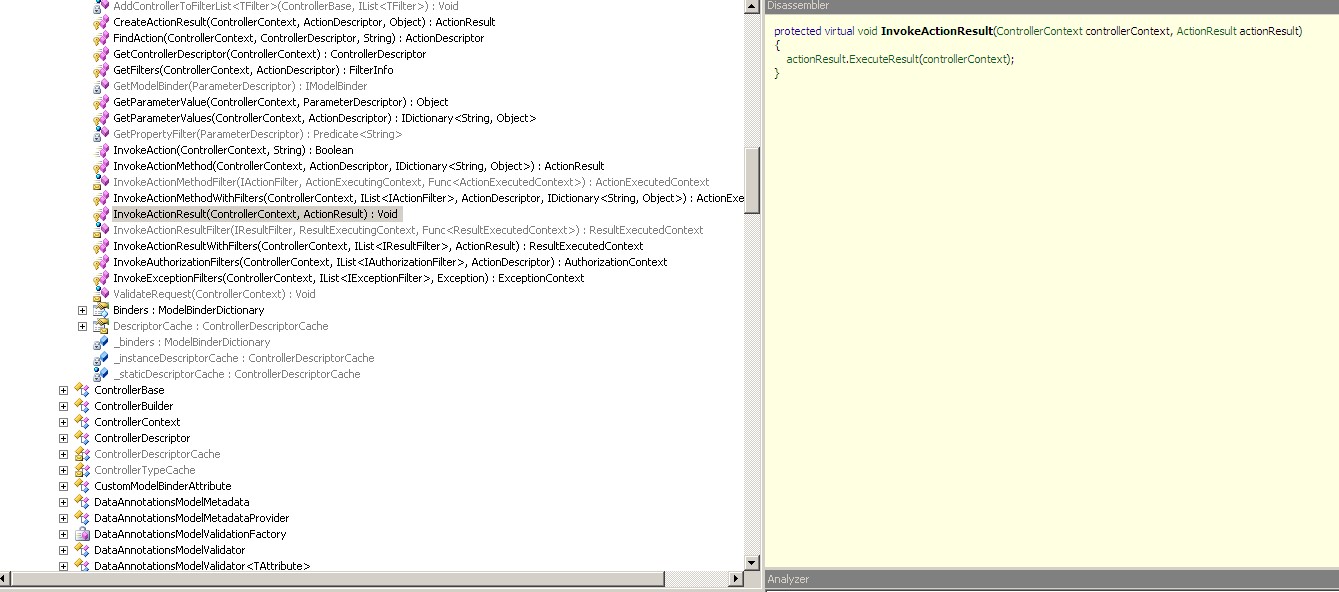The width and height of the screenshot is (1339, 592).
Task: Click the method icon beside FindAction
Action: pyautogui.click(x=100, y=38)
